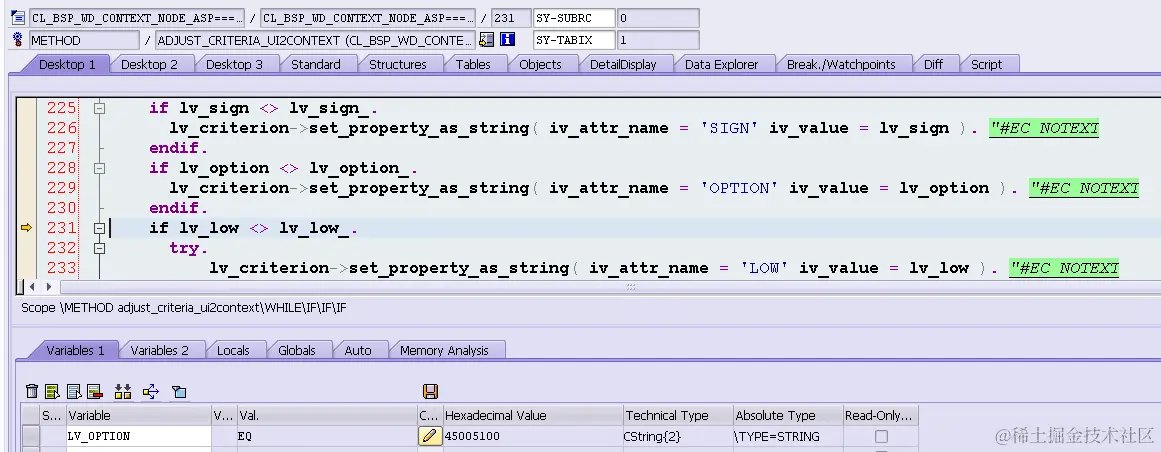Click the Variable column header
The height and width of the screenshot is (452, 1161).
tap(138, 416)
